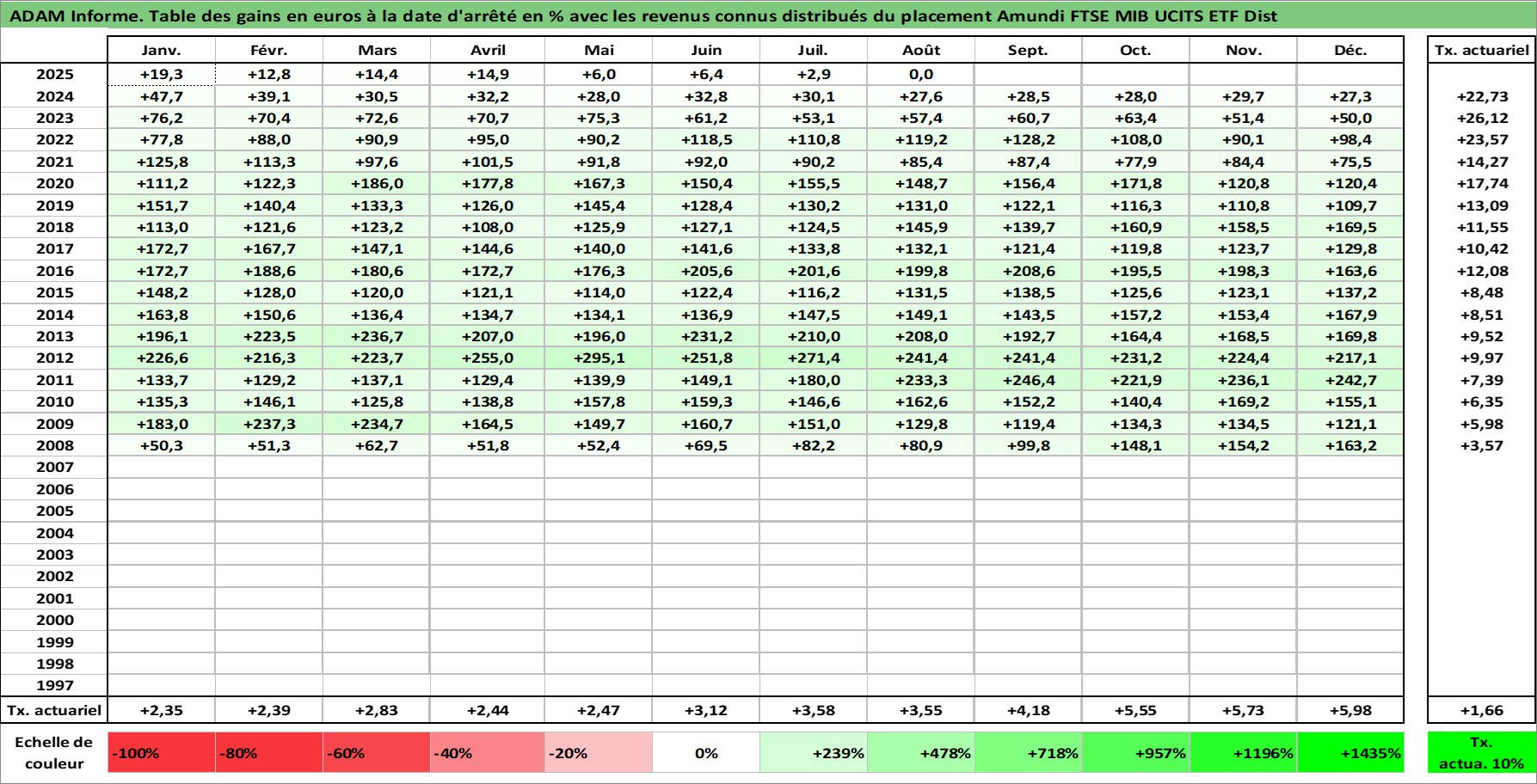Select the Févr. column header
The width and height of the screenshot is (1537, 784).
(x=268, y=50)
